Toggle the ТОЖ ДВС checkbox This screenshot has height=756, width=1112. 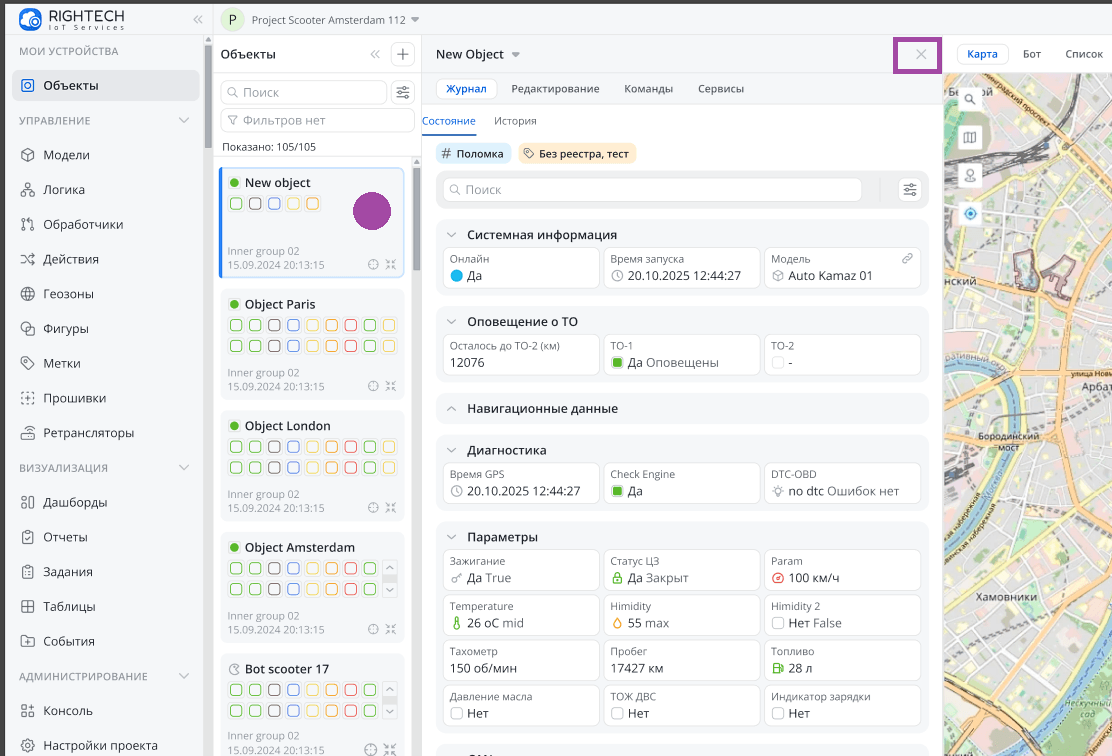[617, 714]
